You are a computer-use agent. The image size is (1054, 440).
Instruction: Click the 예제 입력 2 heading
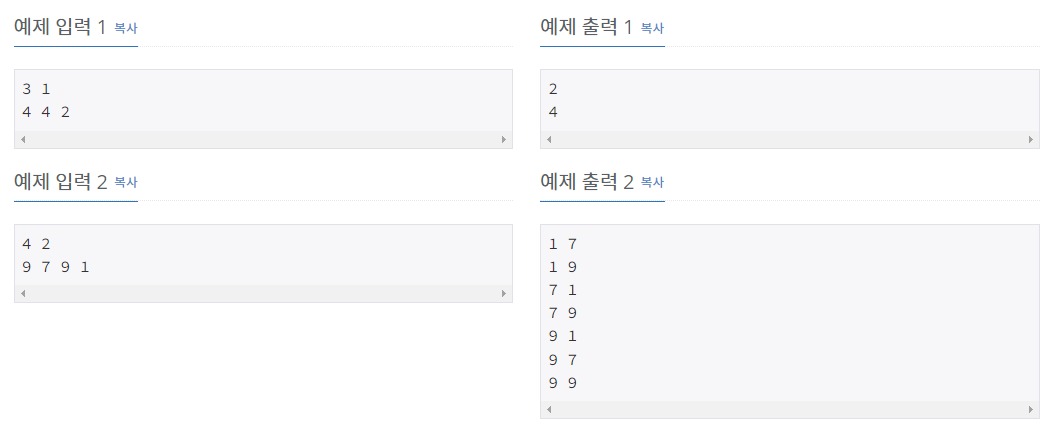coord(60,181)
